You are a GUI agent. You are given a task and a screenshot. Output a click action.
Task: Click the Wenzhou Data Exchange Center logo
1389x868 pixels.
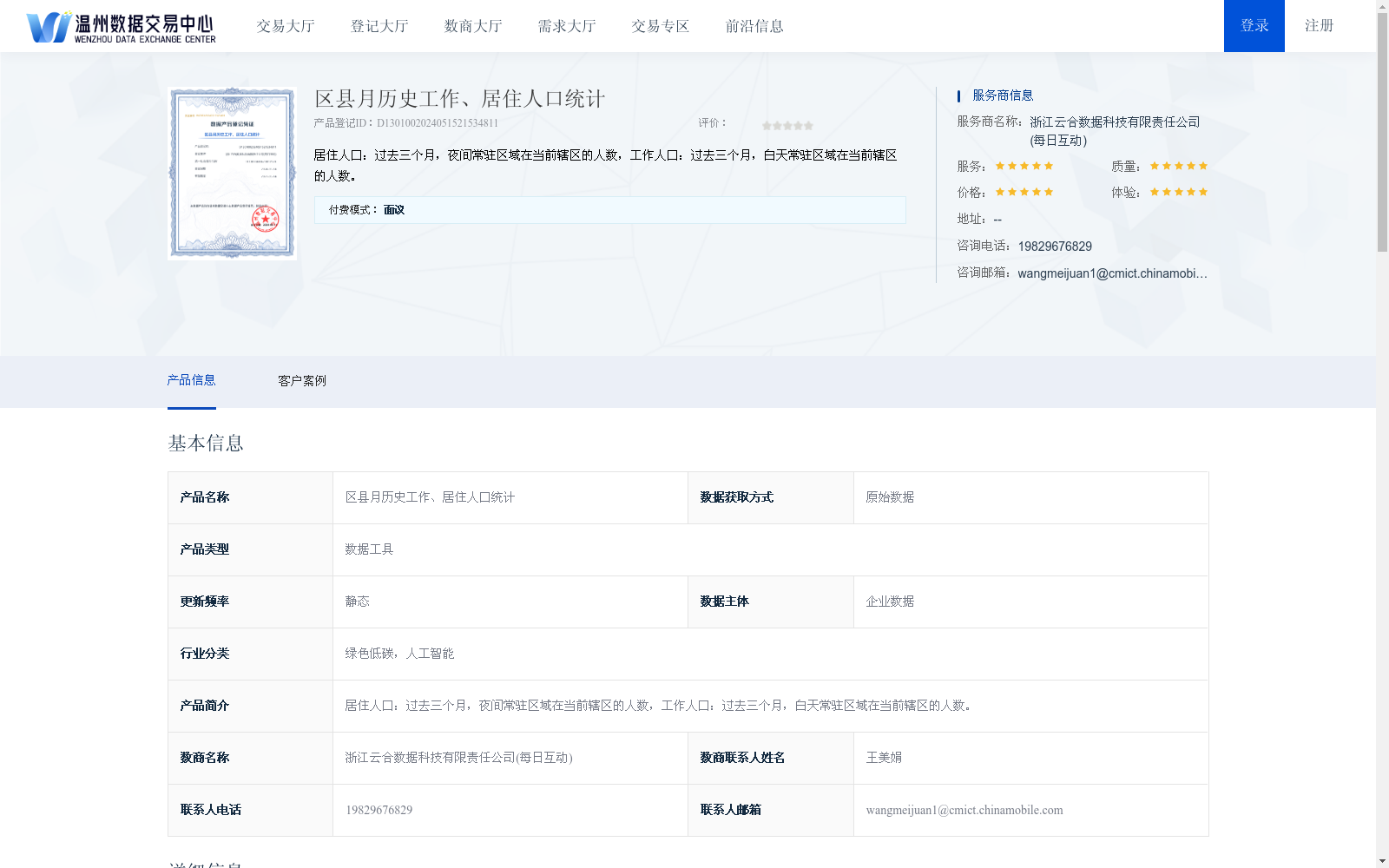(x=122, y=27)
